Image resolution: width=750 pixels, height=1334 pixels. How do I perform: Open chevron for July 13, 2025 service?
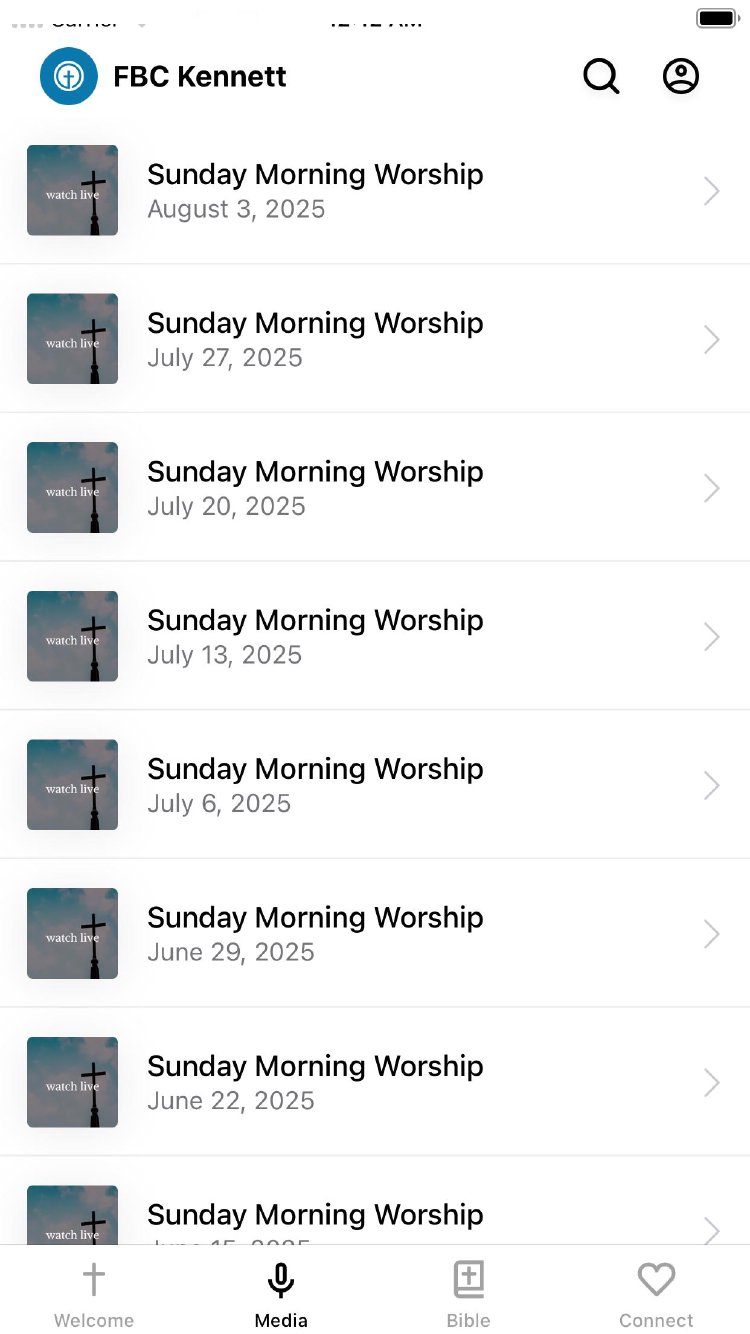coord(711,637)
